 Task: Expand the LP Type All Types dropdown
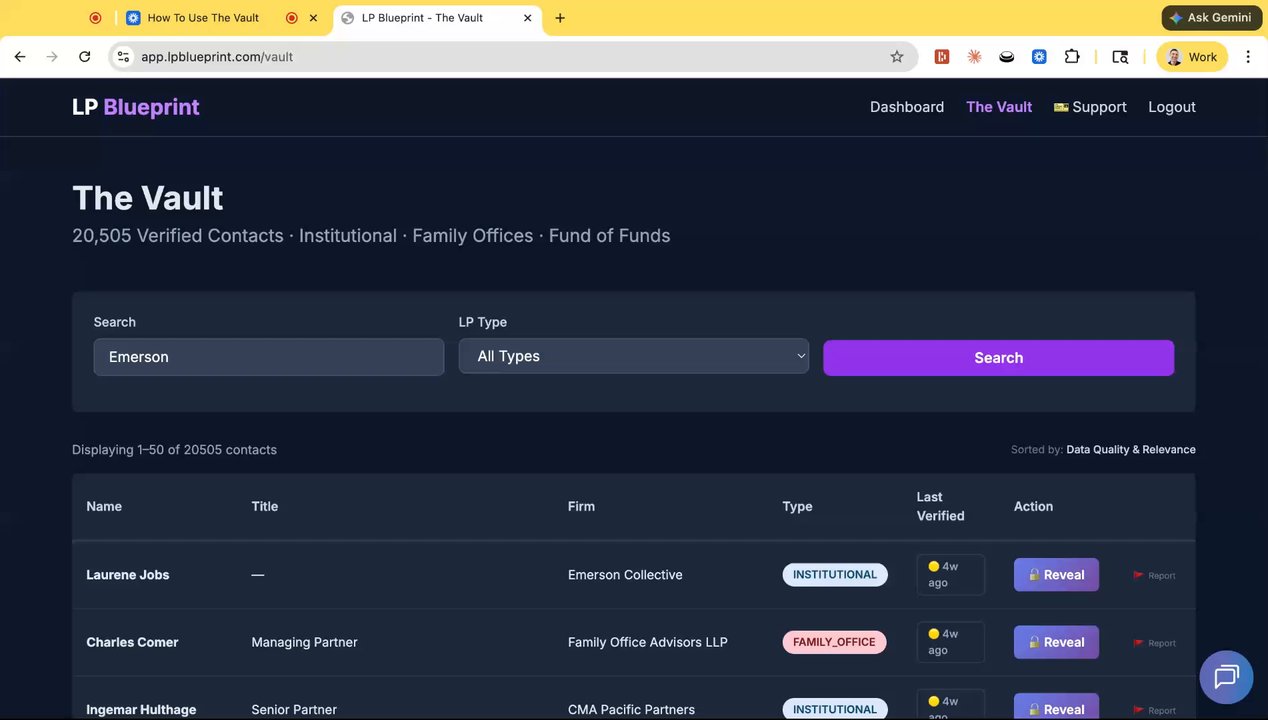pyautogui.click(x=634, y=356)
